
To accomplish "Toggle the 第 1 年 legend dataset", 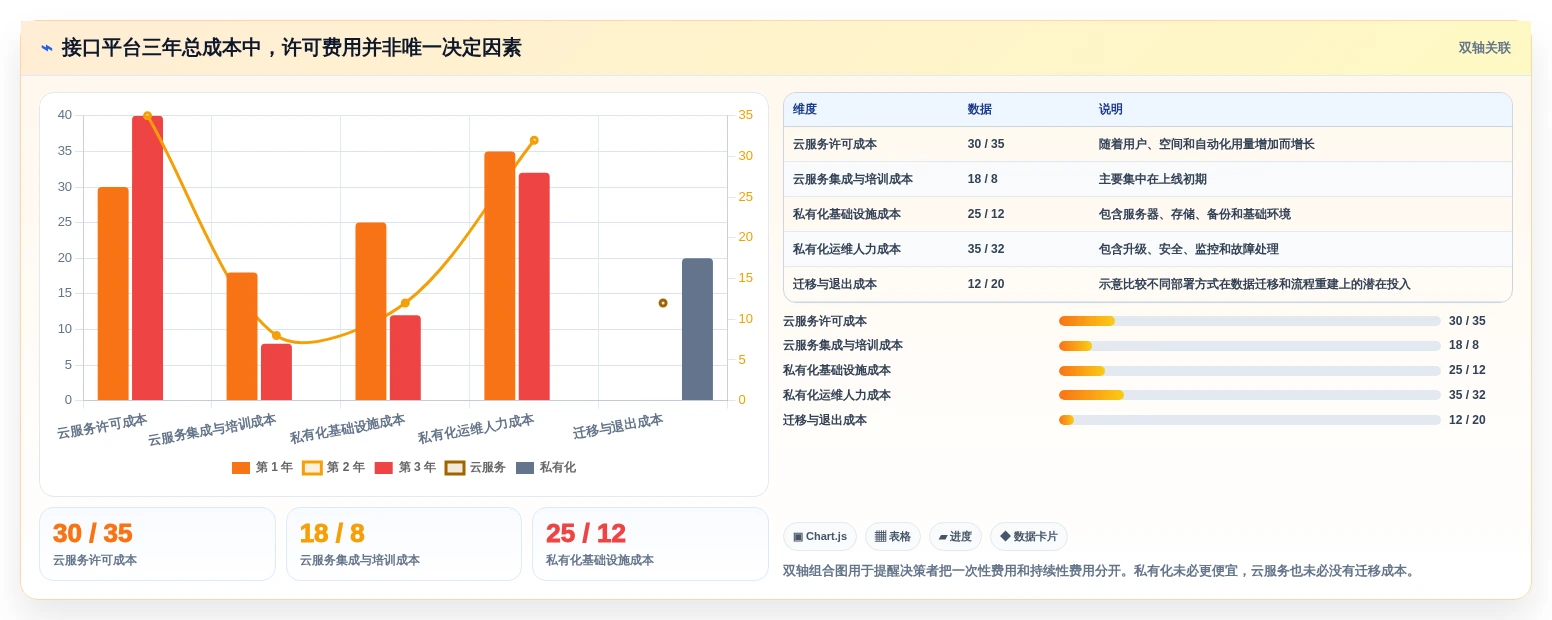I will tap(262, 467).
